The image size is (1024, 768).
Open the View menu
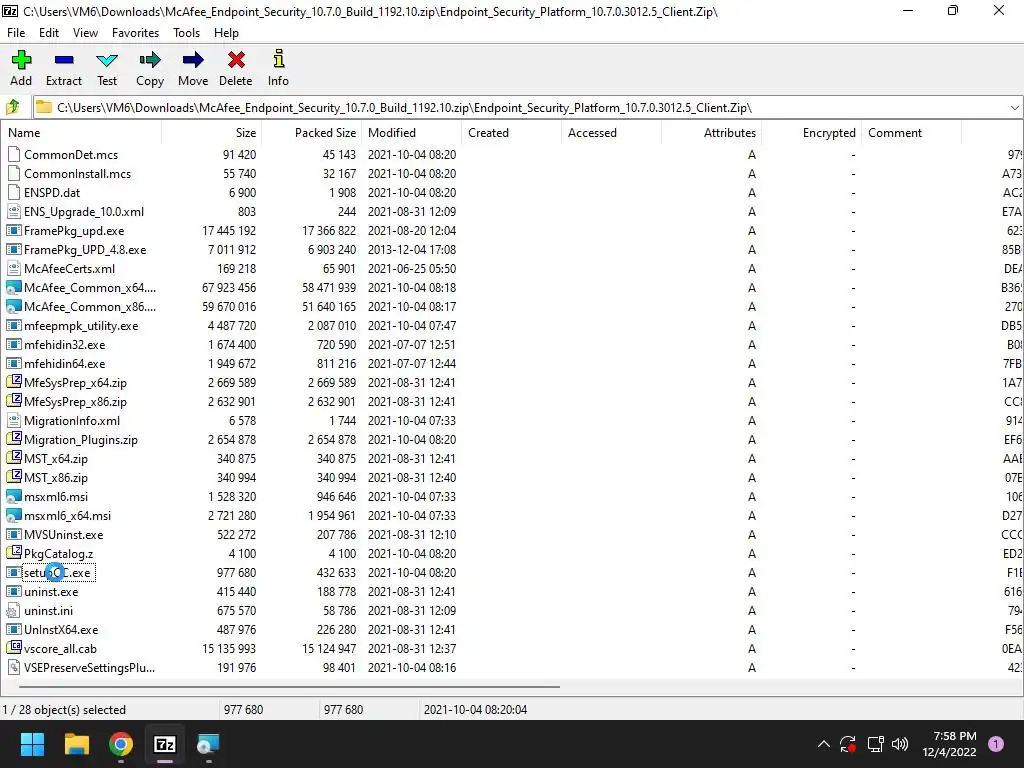[86, 33]
